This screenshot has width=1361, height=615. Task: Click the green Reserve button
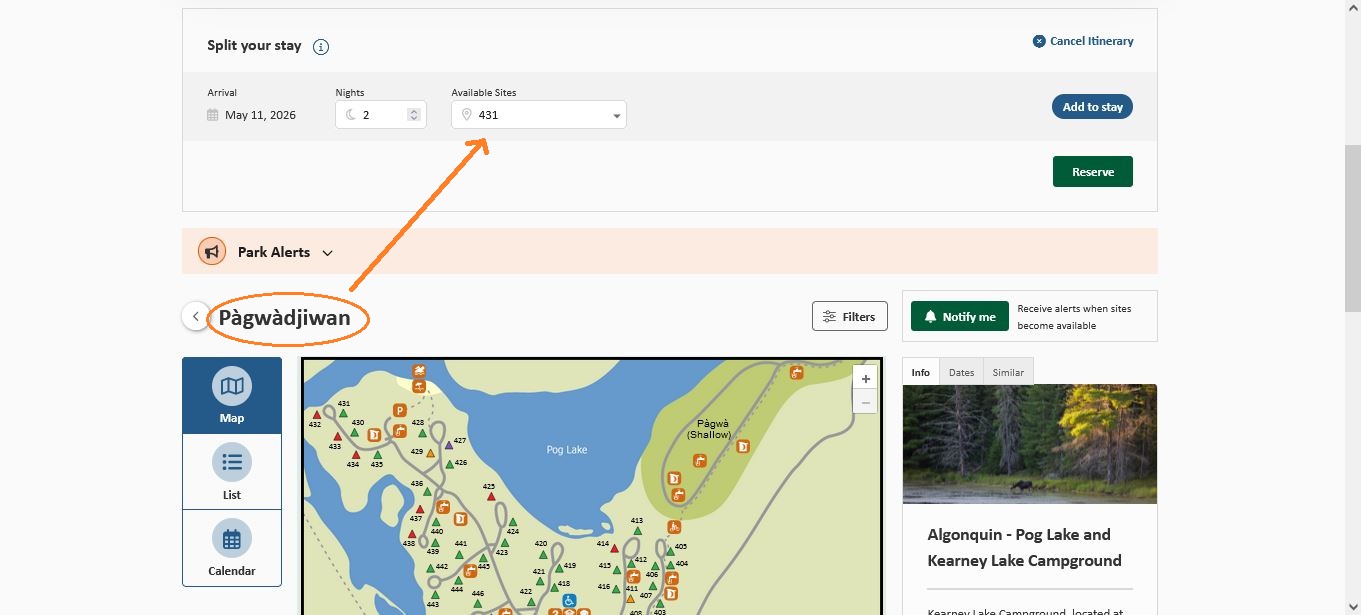pyautogui.click(x=1092, y=172)
